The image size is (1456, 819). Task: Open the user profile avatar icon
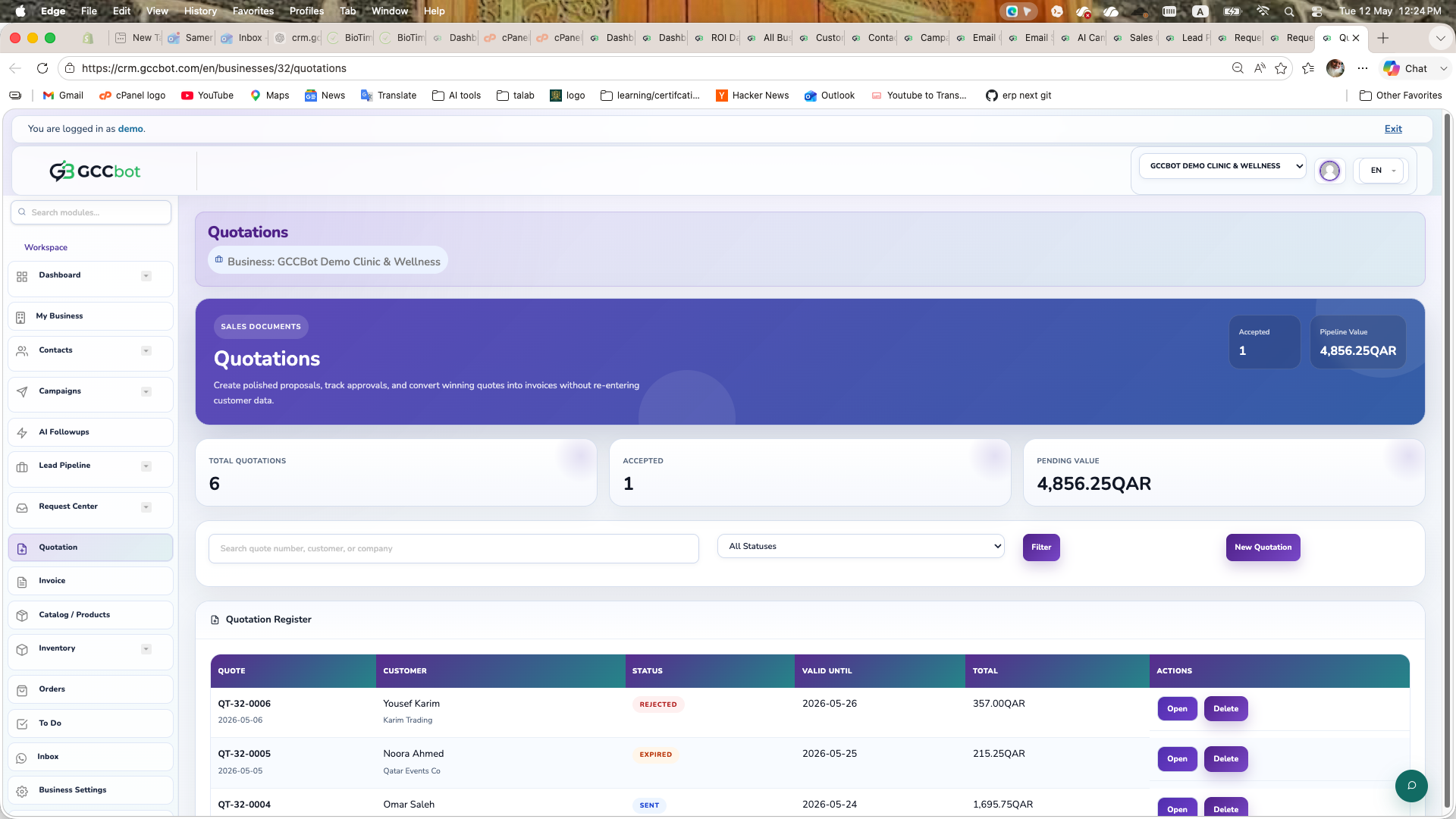pyautogui.click(x=1329, y=171)
